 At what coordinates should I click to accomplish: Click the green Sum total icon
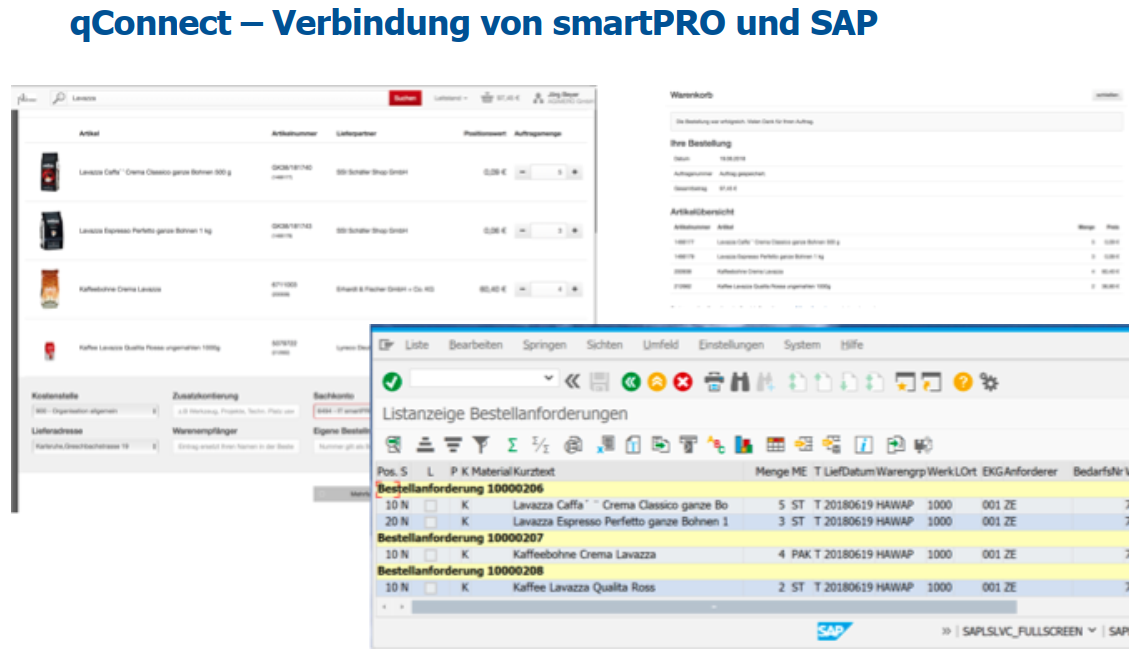pos(512,445)
